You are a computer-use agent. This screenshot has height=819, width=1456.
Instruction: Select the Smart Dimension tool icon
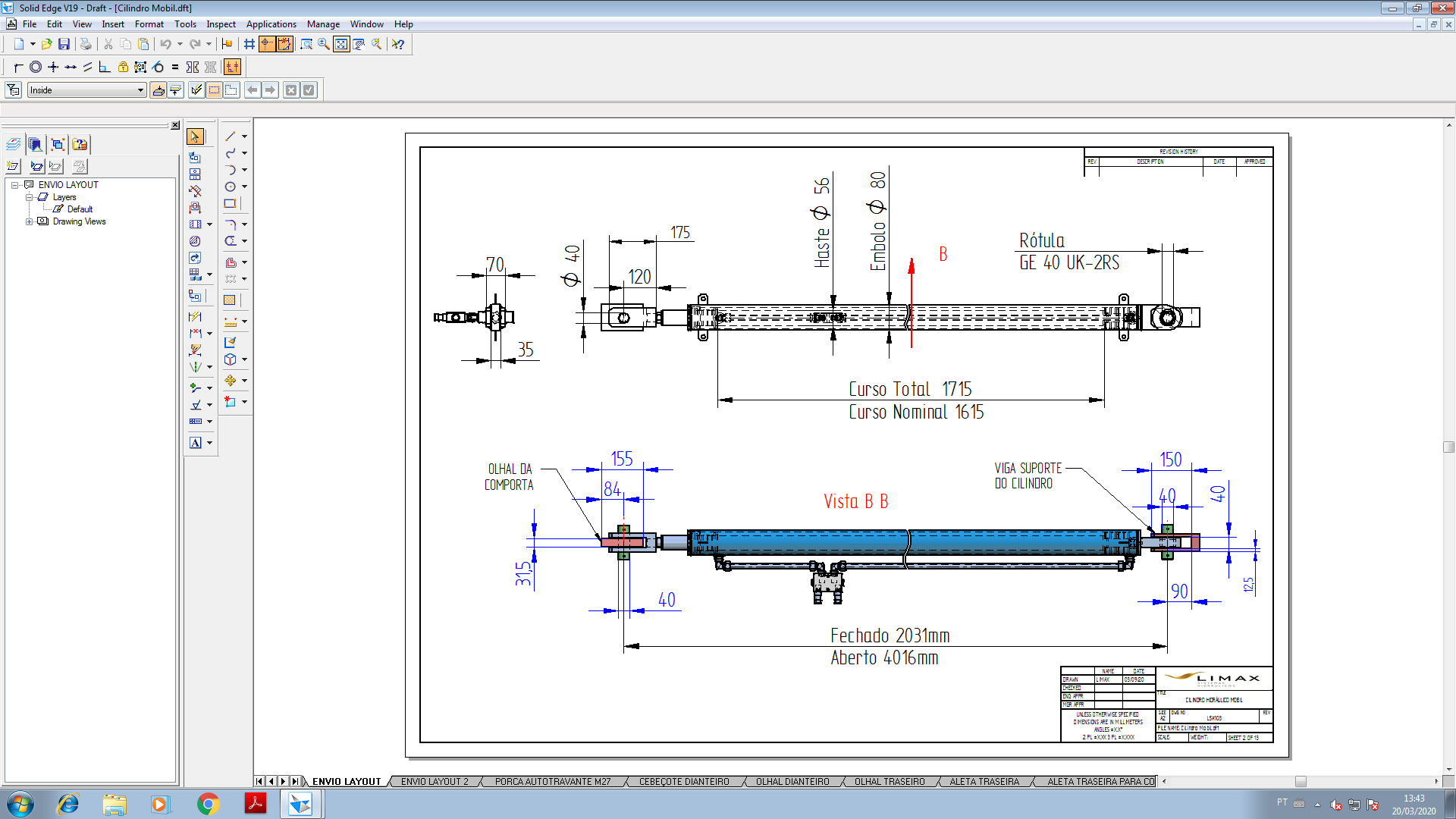coord(196,316)
